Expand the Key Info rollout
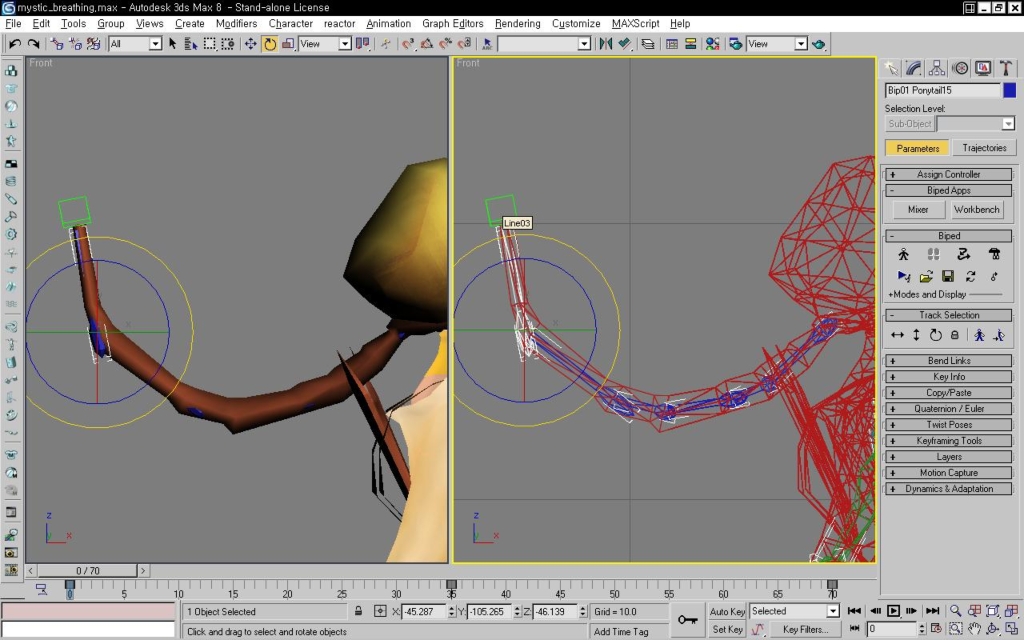The image size is (1024, 640). [948, 377]
